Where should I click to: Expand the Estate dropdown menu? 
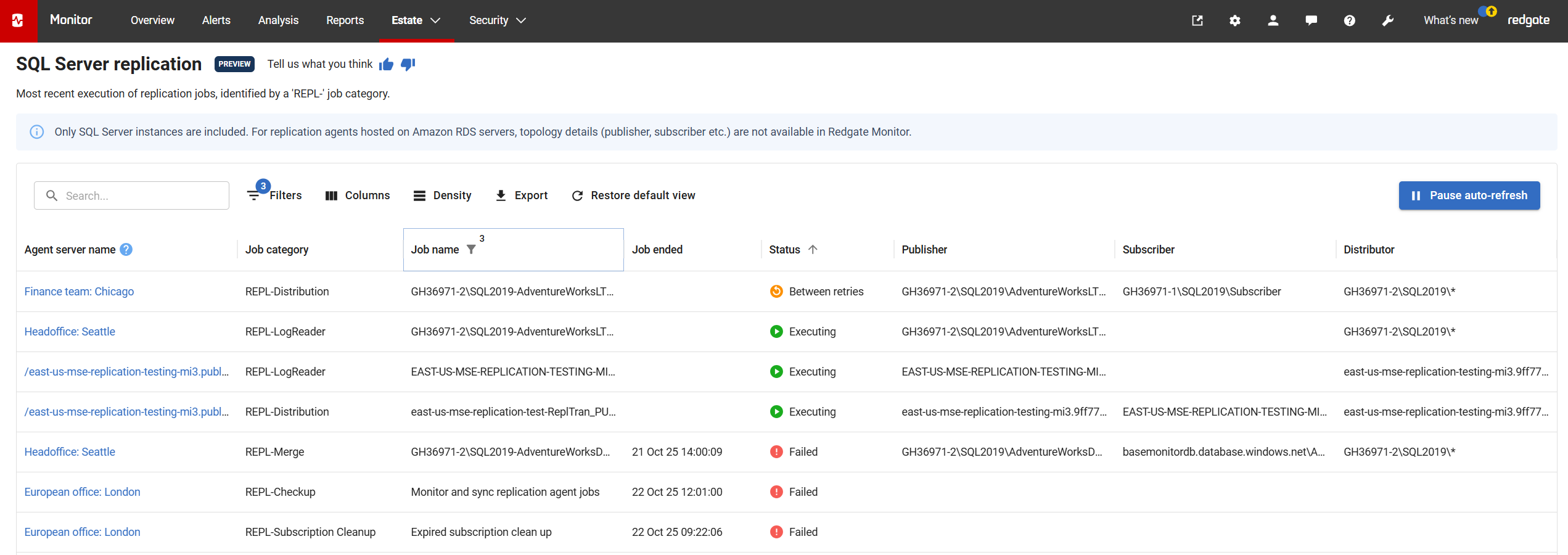(416, 20)
